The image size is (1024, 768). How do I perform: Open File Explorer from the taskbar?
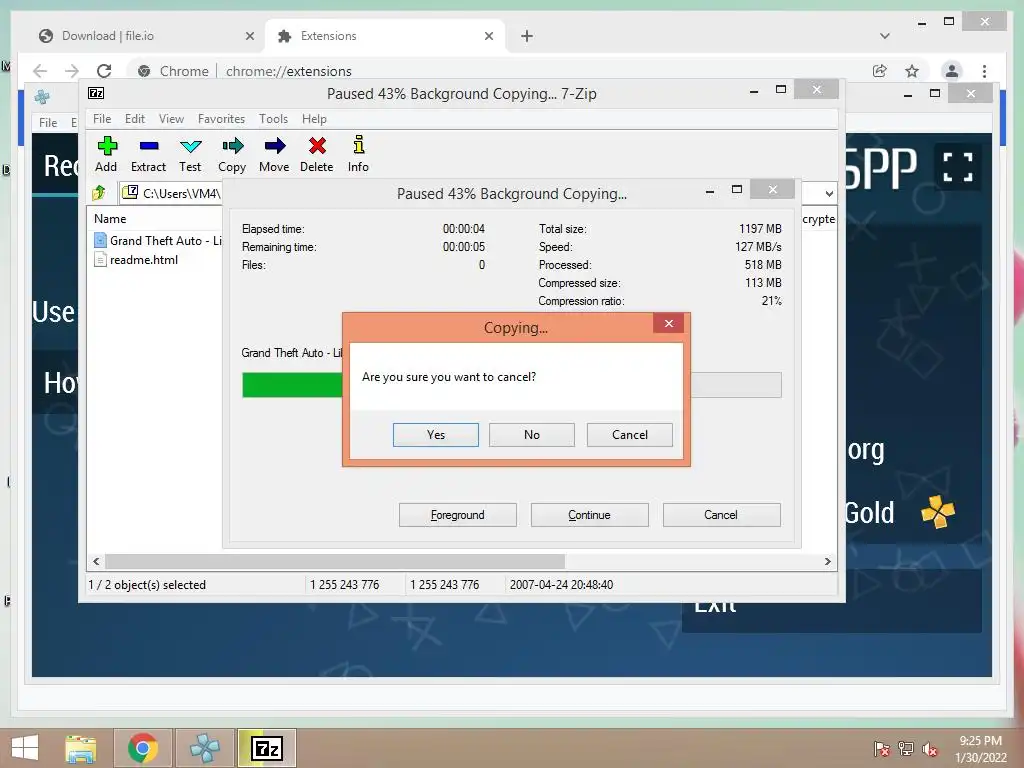(80, 748)
